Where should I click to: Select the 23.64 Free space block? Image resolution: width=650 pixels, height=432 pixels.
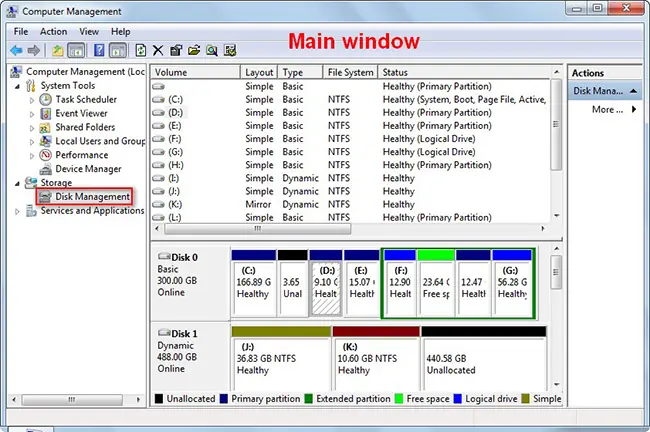[x=436, y=283]
